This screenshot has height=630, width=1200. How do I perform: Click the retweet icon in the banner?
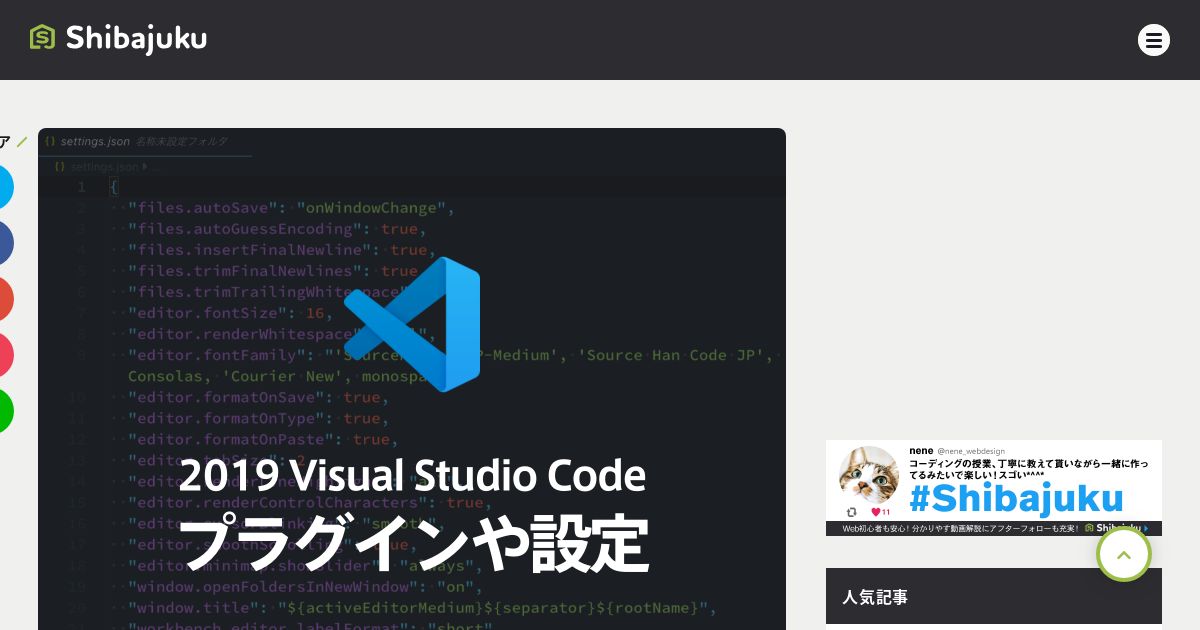(x=851, y=512)
